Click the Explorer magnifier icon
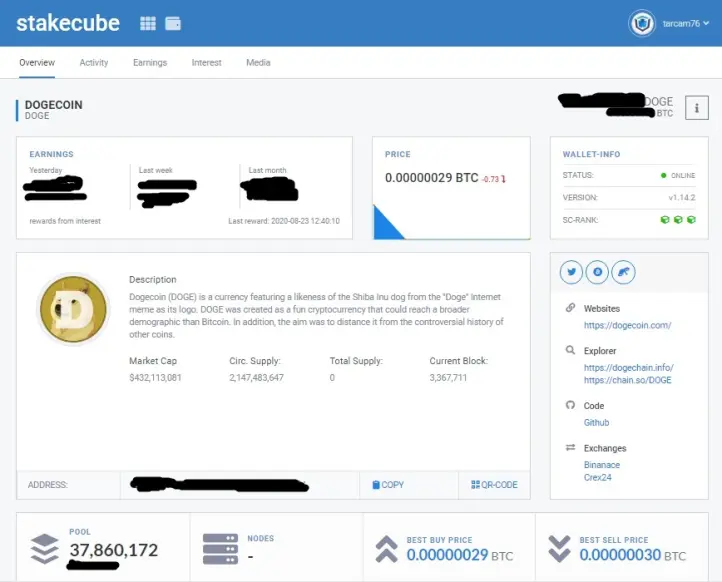 click(571, 350)
